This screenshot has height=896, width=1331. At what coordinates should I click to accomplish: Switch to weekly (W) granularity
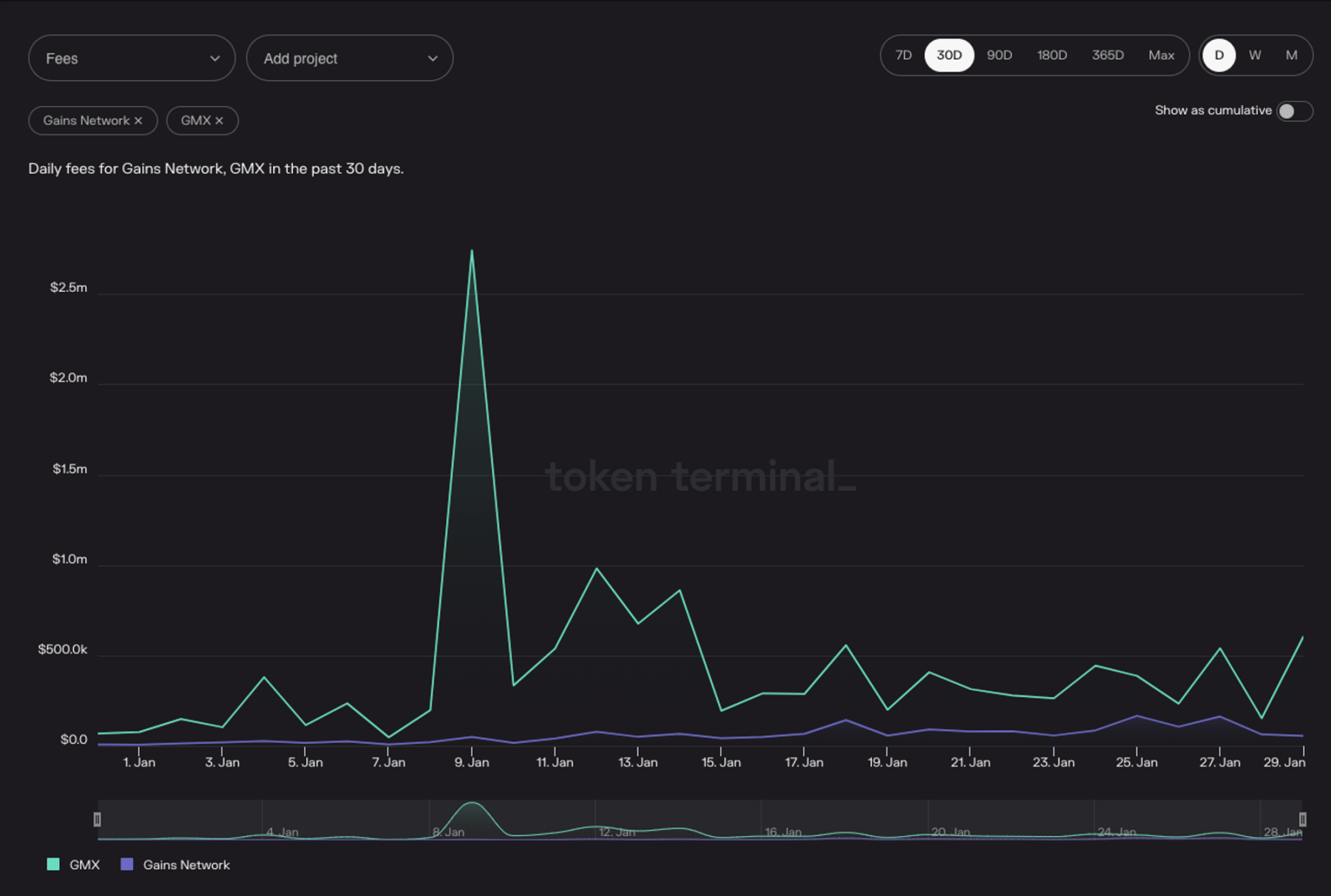(x=1255, y=55)
